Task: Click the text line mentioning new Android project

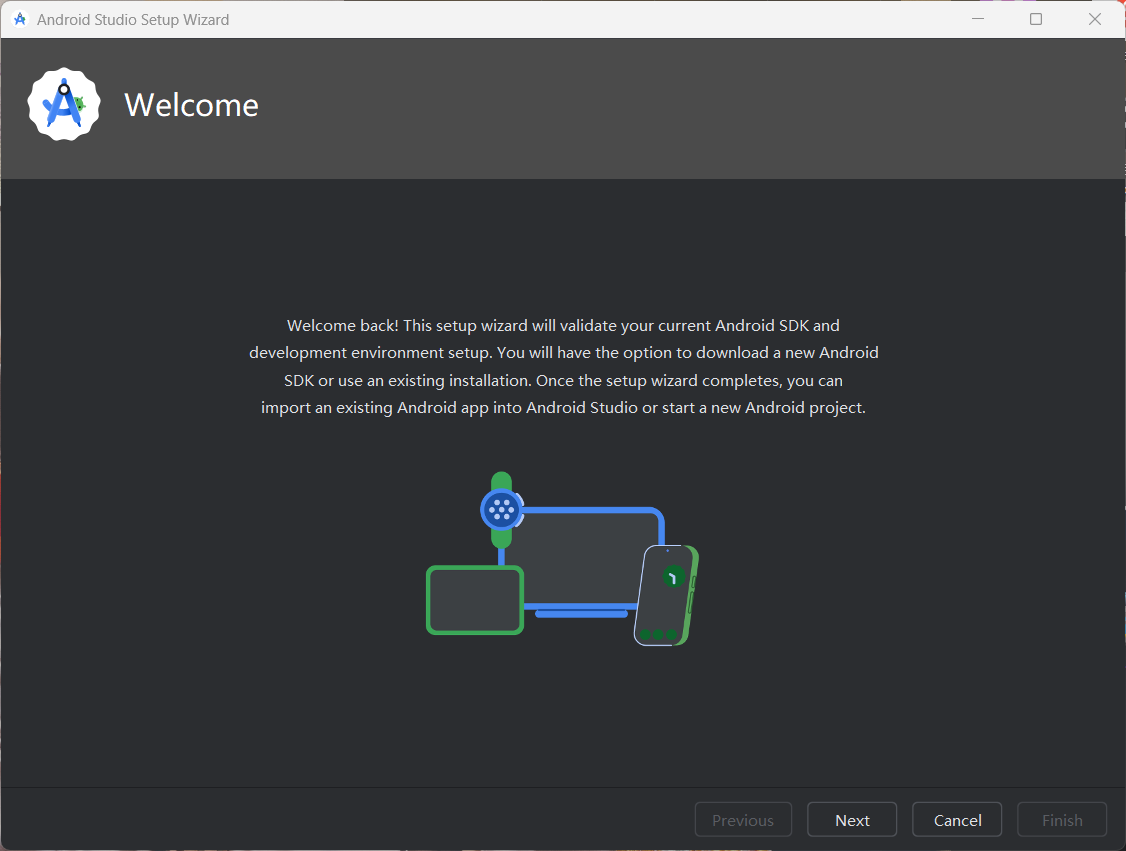Action: [563, 408]
